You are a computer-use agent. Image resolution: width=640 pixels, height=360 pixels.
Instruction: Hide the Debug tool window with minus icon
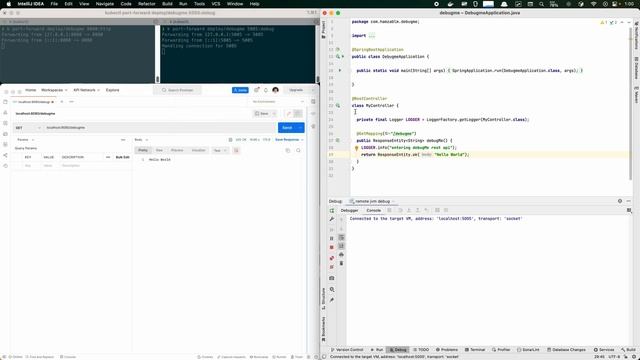629,201
